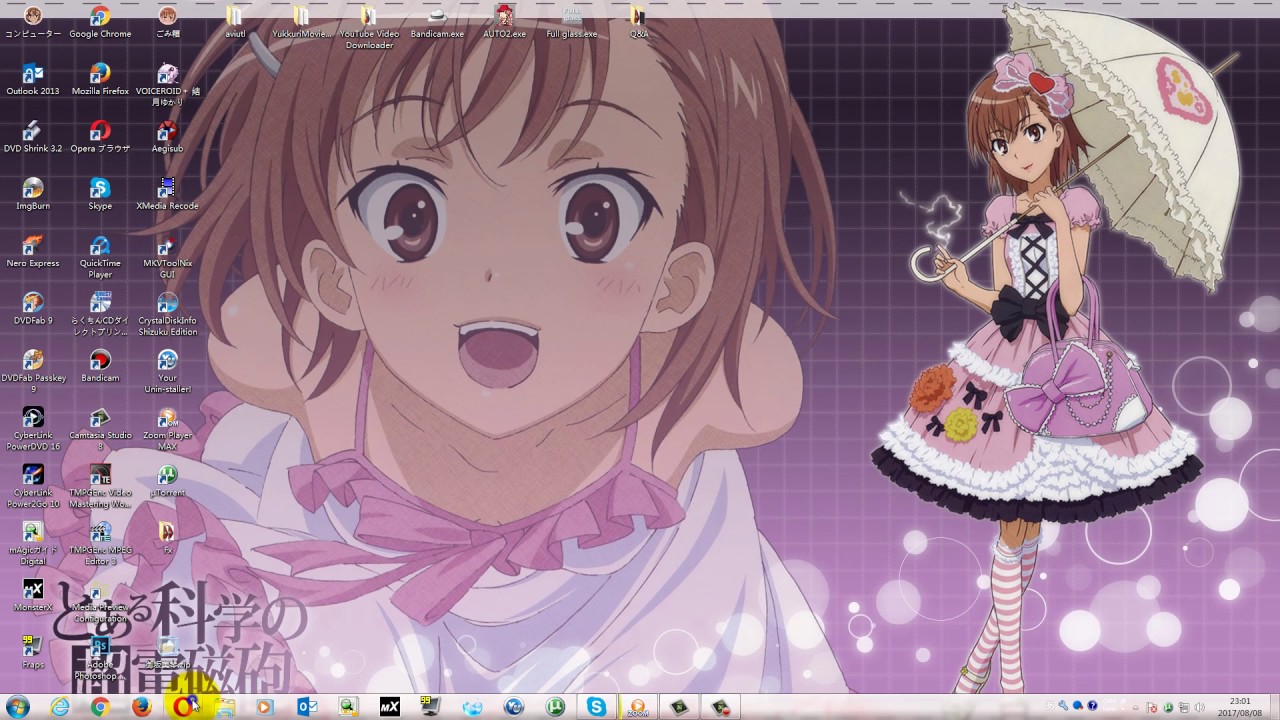Open the ImgBurn desktop shortcut

click(33, 194)
